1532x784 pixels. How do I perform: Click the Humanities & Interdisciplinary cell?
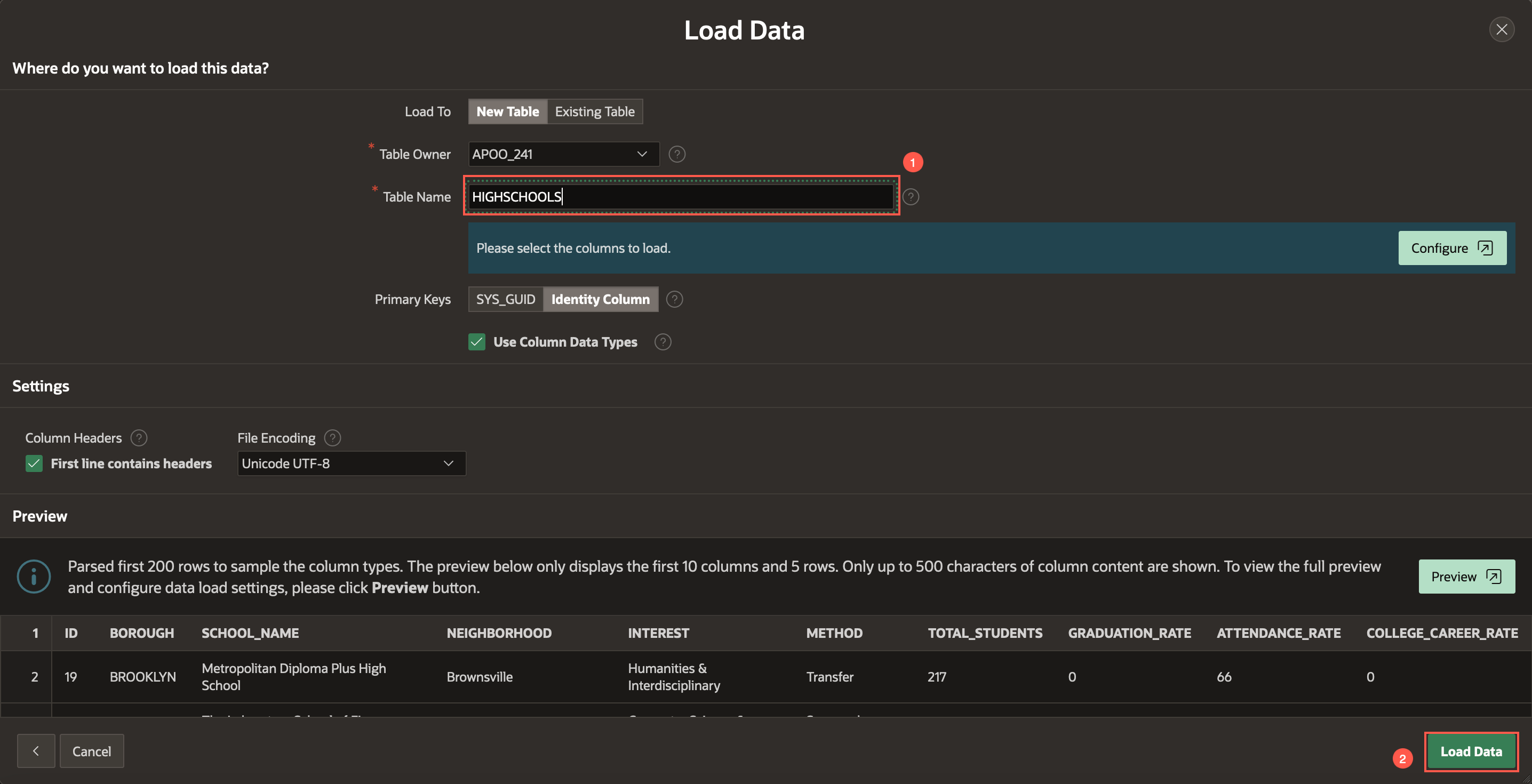(x=674, y=677)
